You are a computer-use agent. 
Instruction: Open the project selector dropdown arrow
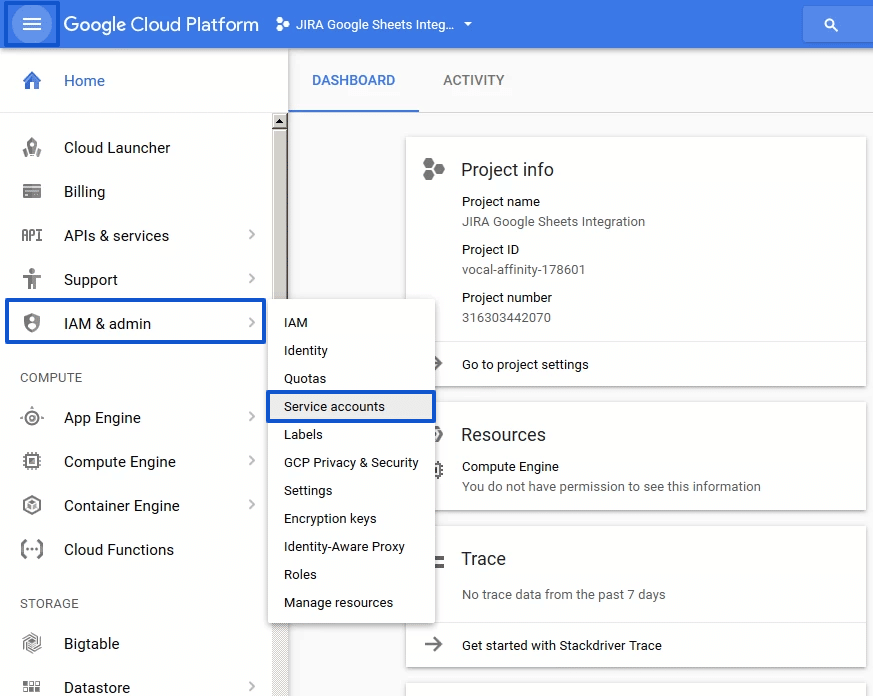coord(468,24)
